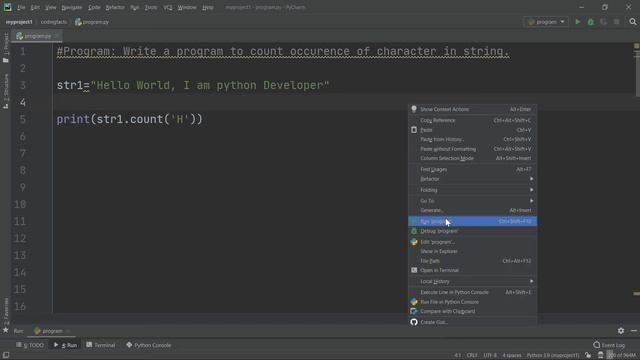
Task: Click the print(str1.count('H')) code line
Action: tap(129, 119)
